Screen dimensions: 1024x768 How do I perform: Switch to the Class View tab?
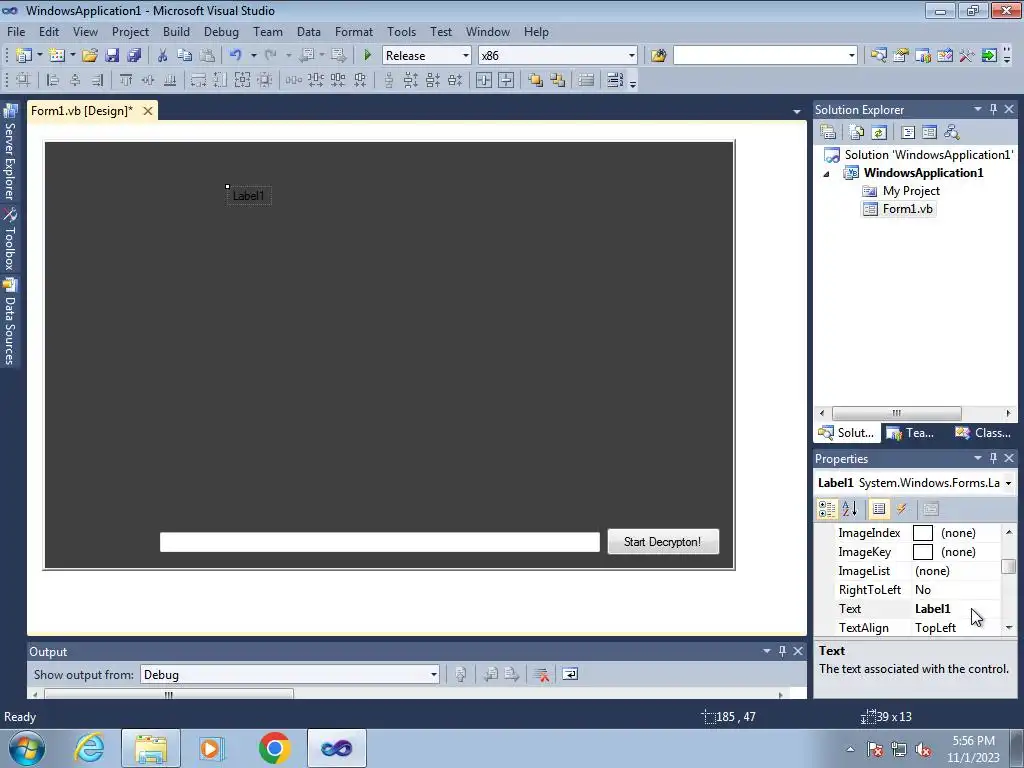pos(984,433)
